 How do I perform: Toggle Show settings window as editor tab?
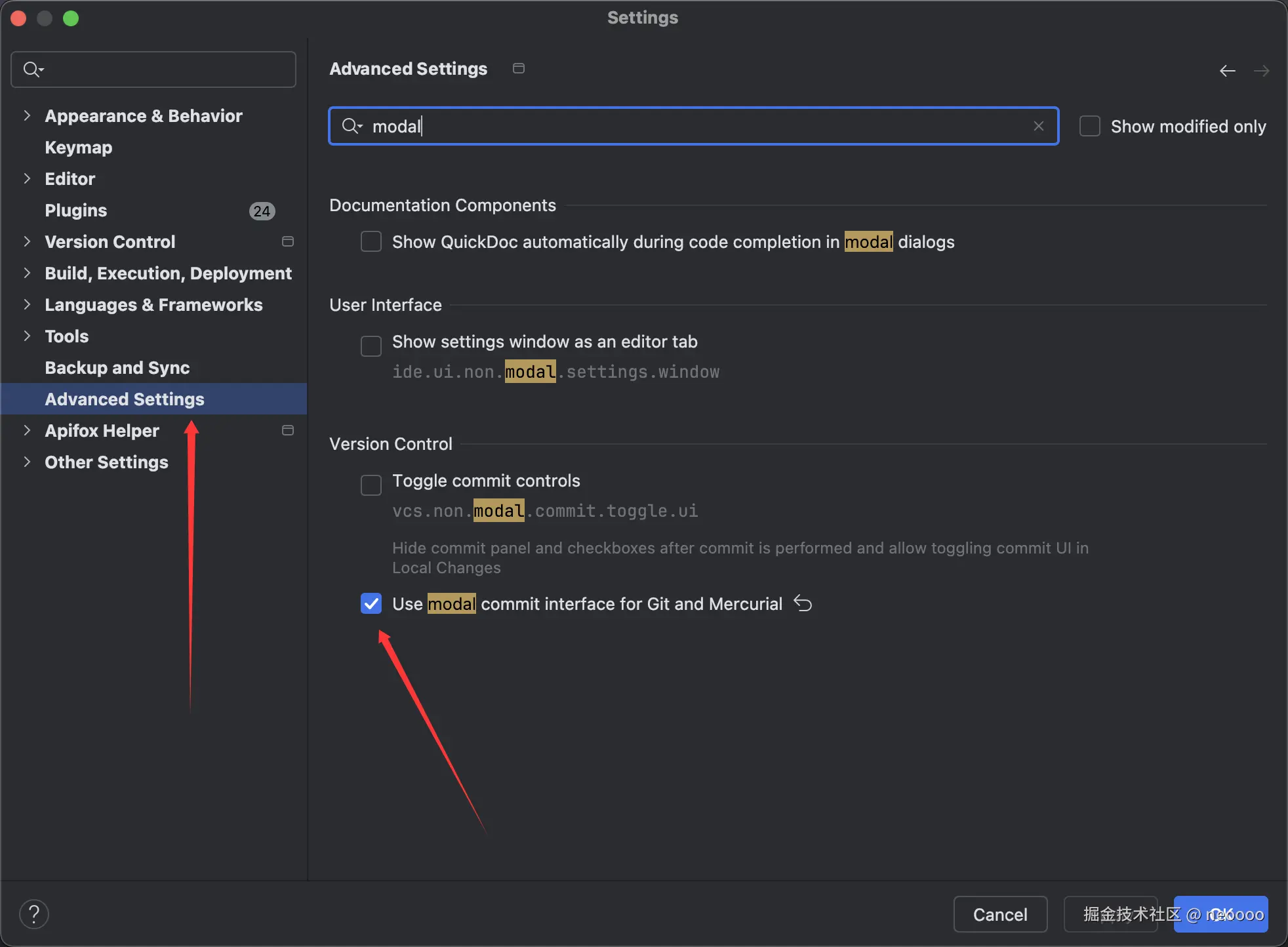pos(371,346)
